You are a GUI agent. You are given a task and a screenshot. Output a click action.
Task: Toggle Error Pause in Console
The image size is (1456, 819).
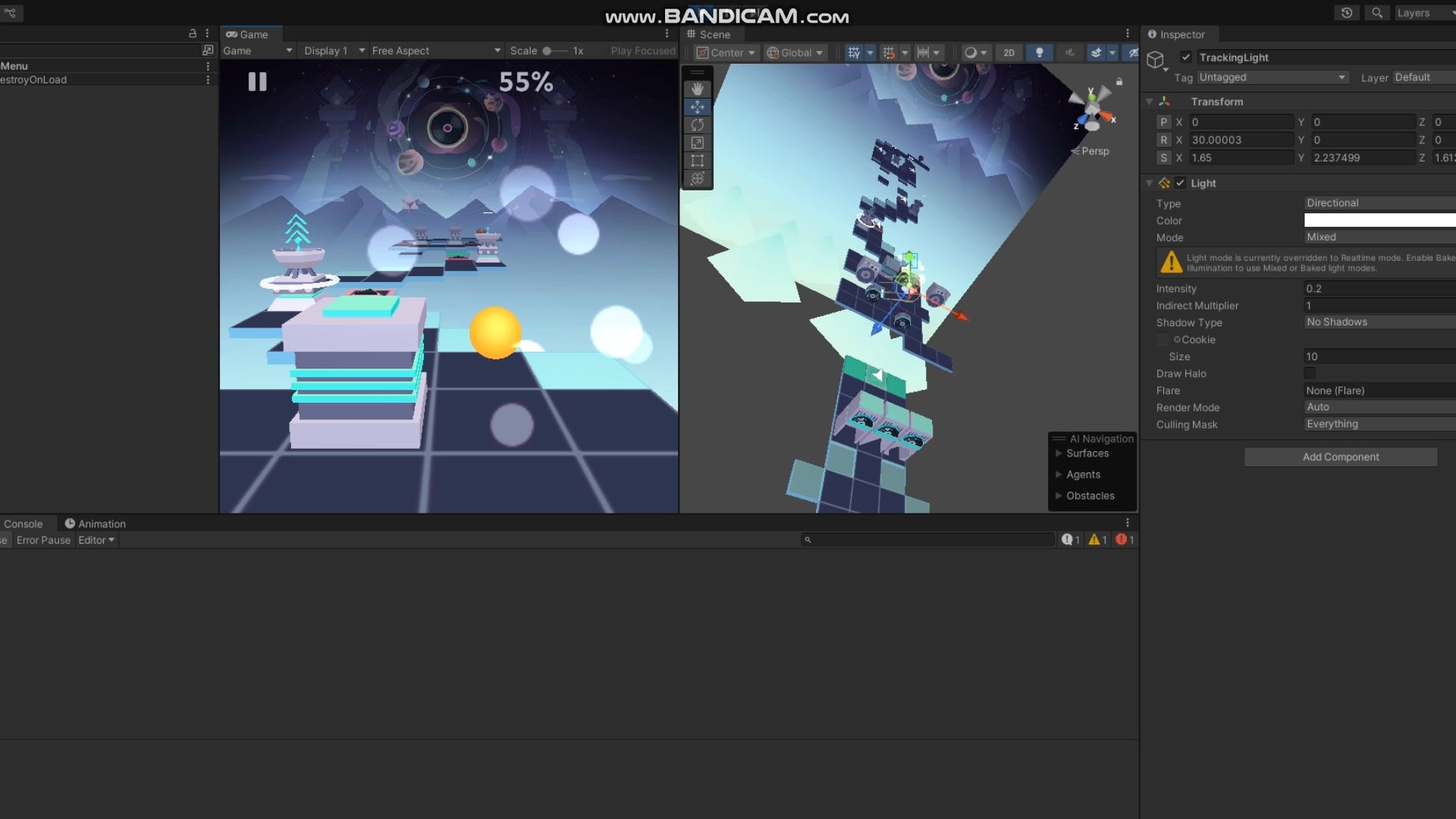(43, 540)
